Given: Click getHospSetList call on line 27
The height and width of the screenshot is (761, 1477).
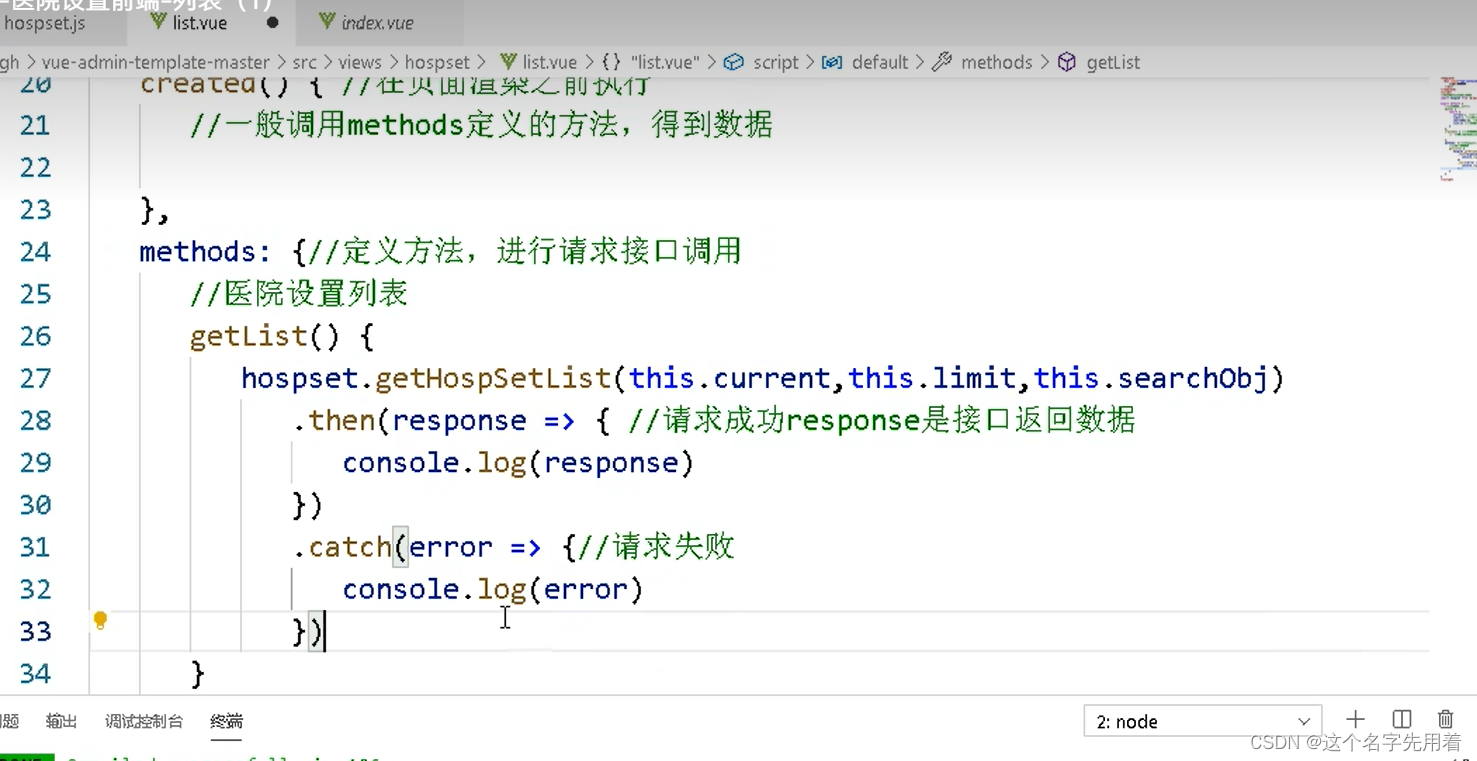Looking at the screenshot, I should [x=492, y=378].
